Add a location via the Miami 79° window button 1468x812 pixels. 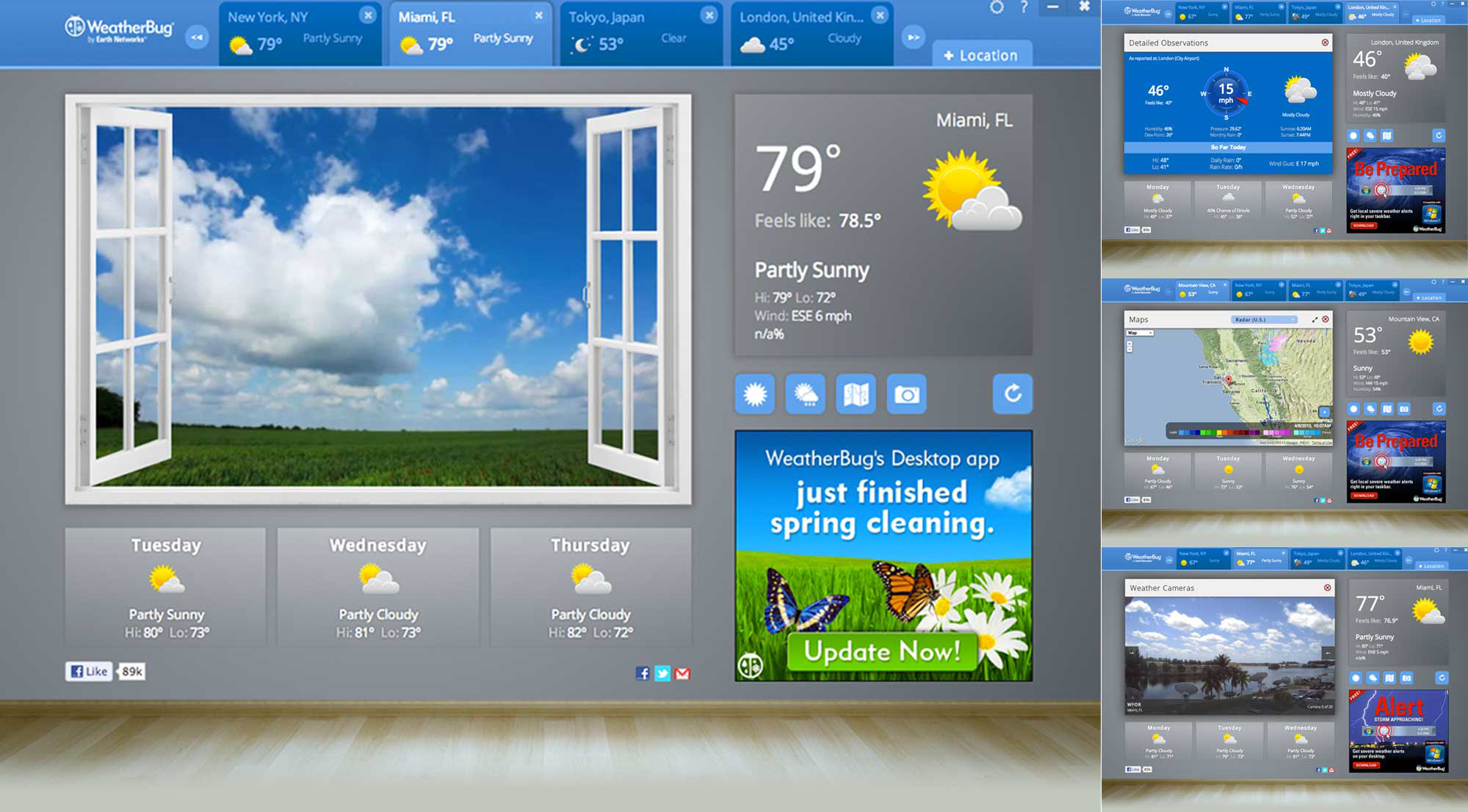pyautogui.click(x=981, y=55)
